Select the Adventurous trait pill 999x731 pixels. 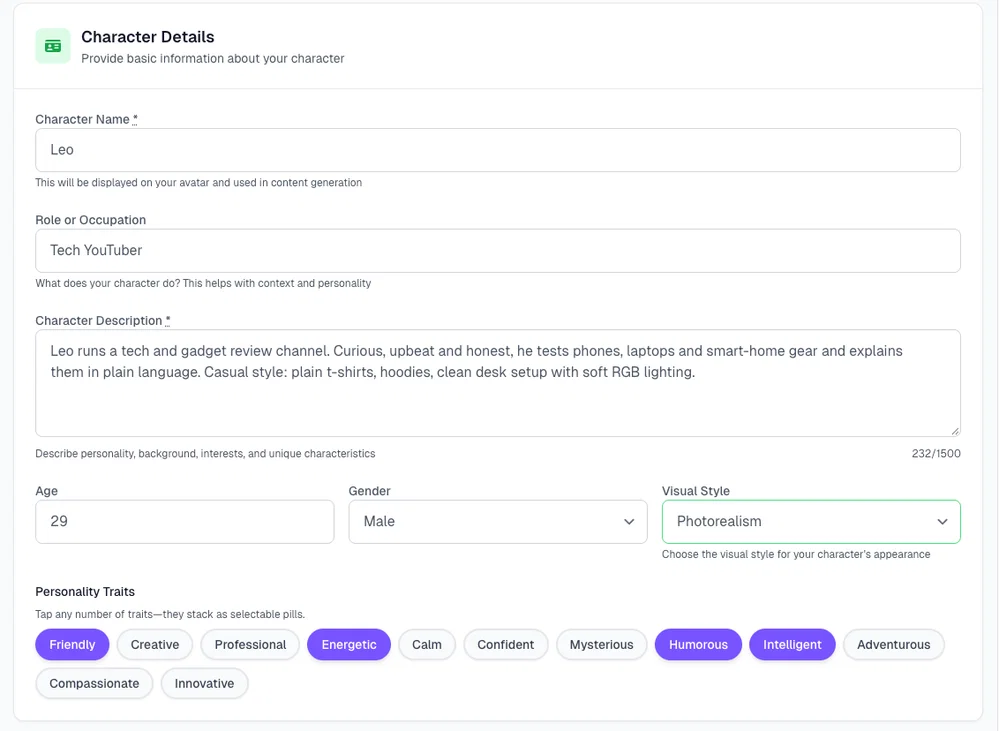(x=893, y=644)
